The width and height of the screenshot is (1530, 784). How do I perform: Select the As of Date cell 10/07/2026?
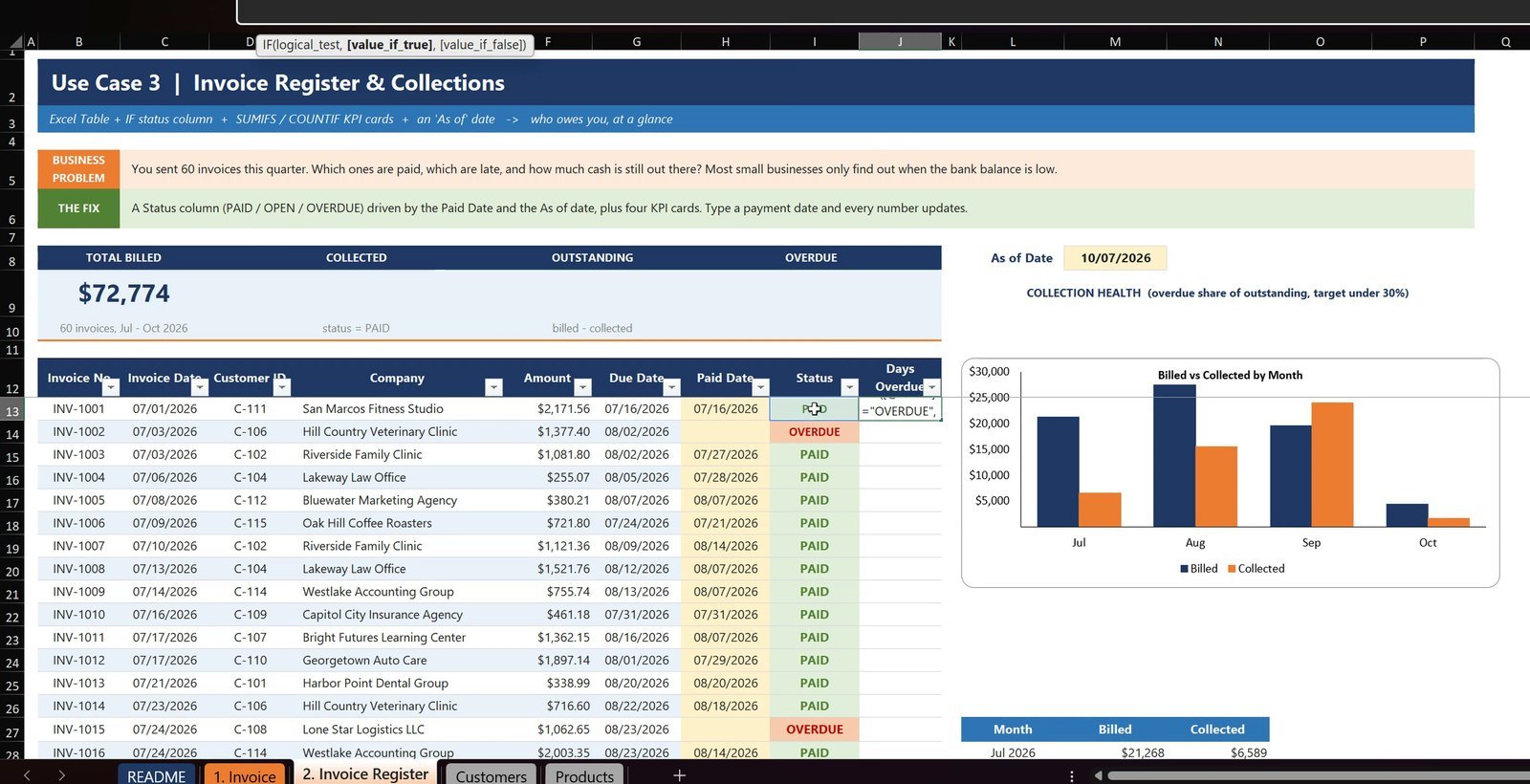(1115, 258)
